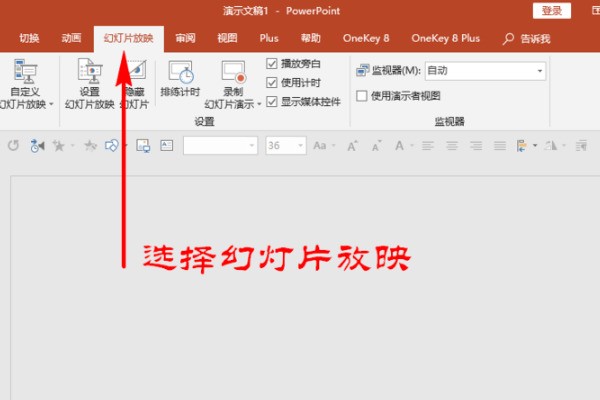Click the monitor icon beside 监视器(M)
The image size is (600, 400).
pyautogui.click(x=362, y=70)
